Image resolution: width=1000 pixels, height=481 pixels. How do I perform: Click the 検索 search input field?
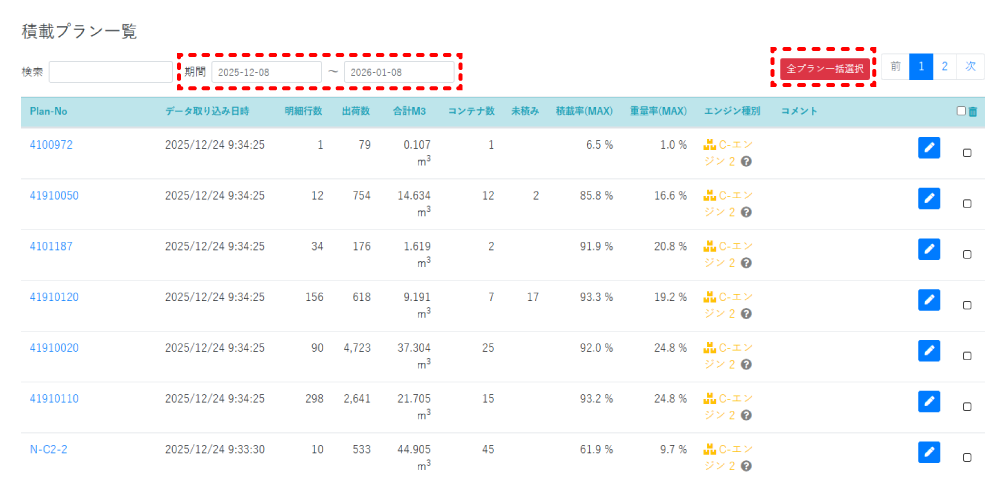(110, 72)
